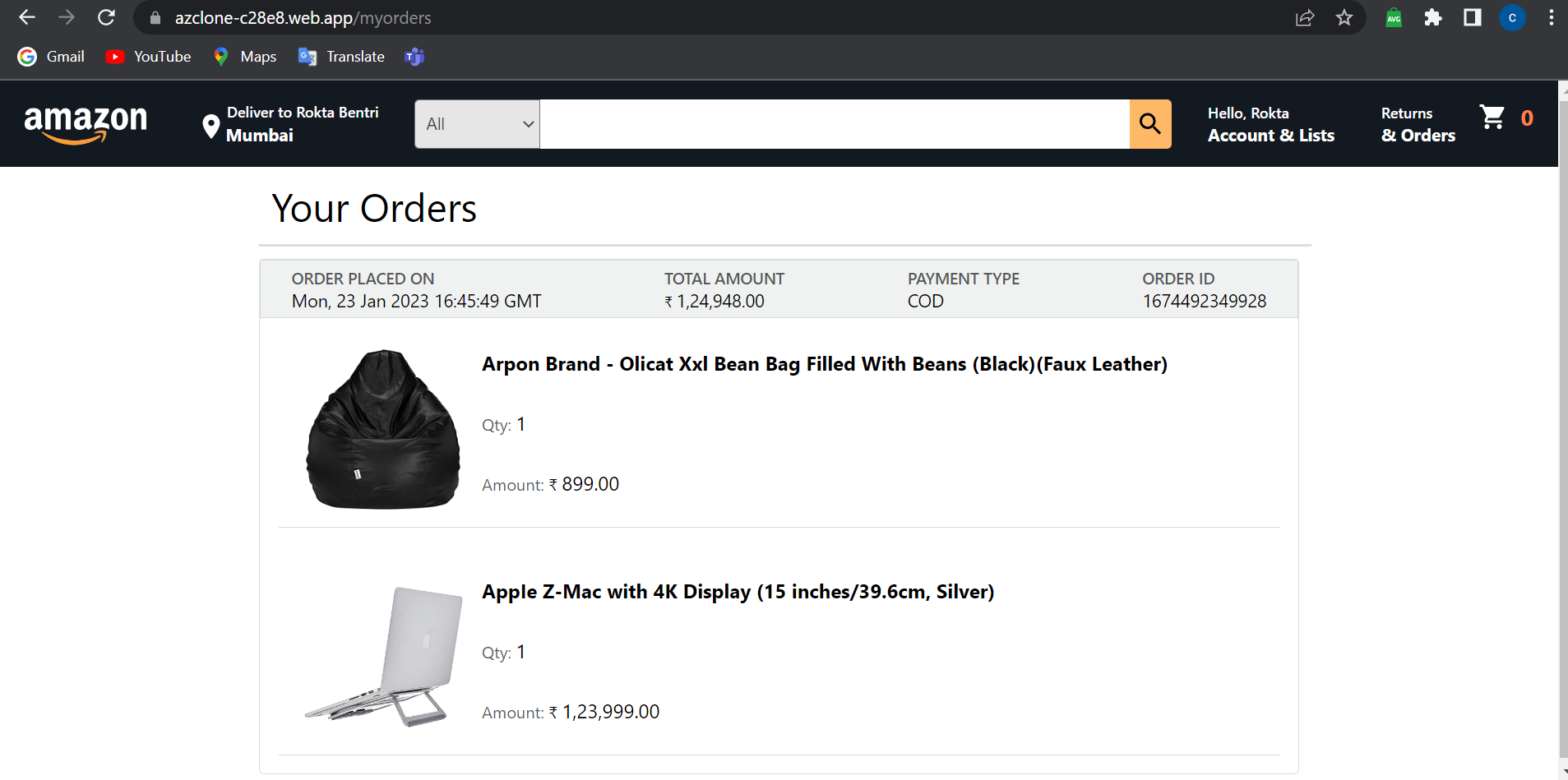
Task: Click the Apple Z-Mac product title
Action: 738,591
